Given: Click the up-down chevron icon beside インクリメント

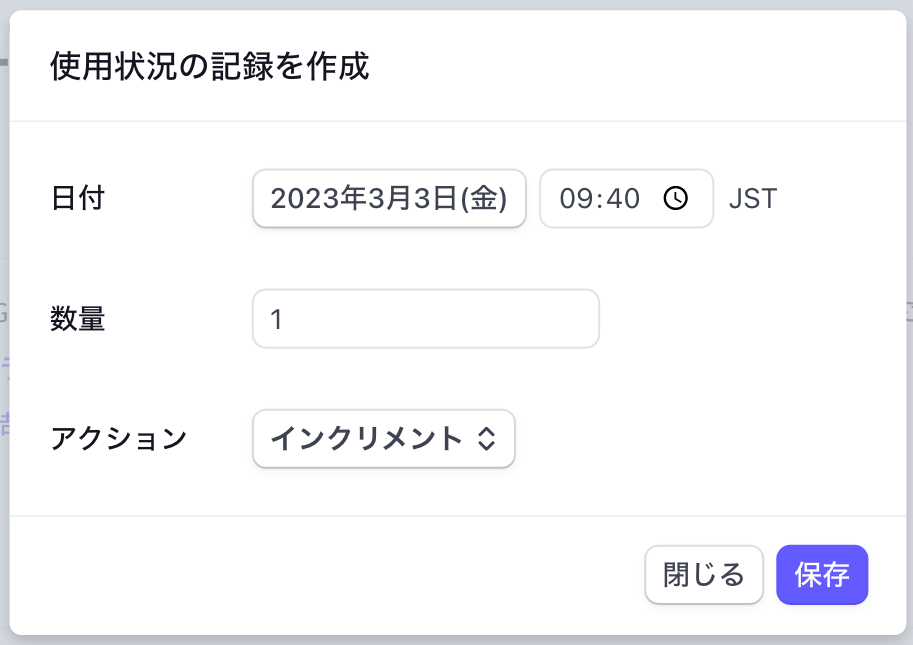Looking at the screenshot, I should pyautogui.click(x=486, y=439).
